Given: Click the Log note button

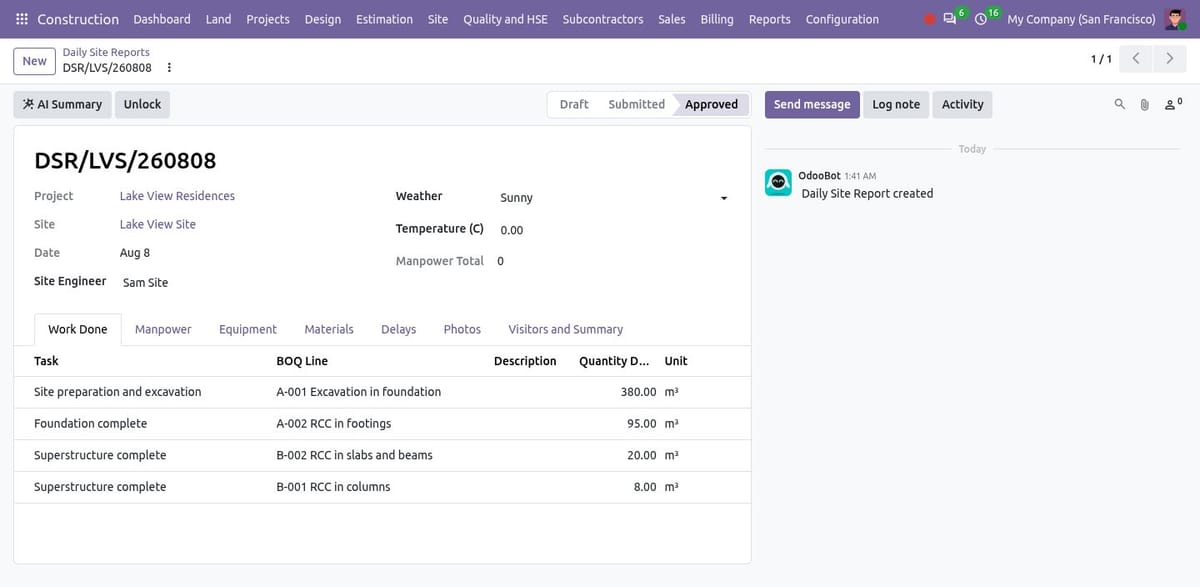Looking at the screenshot, I should pyautogui.click(x=896, y=104).
